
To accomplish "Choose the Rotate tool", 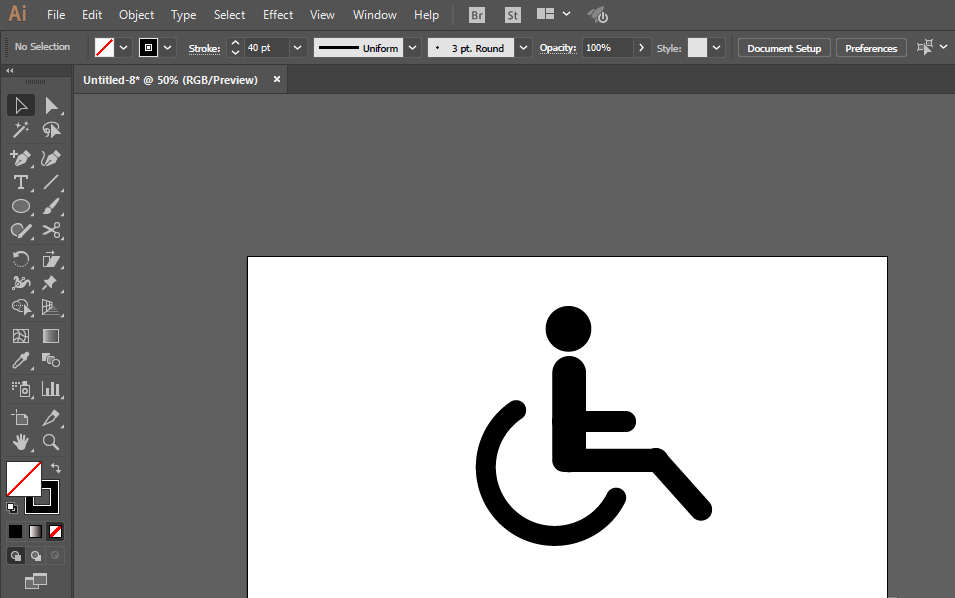I will pos(21,259).
